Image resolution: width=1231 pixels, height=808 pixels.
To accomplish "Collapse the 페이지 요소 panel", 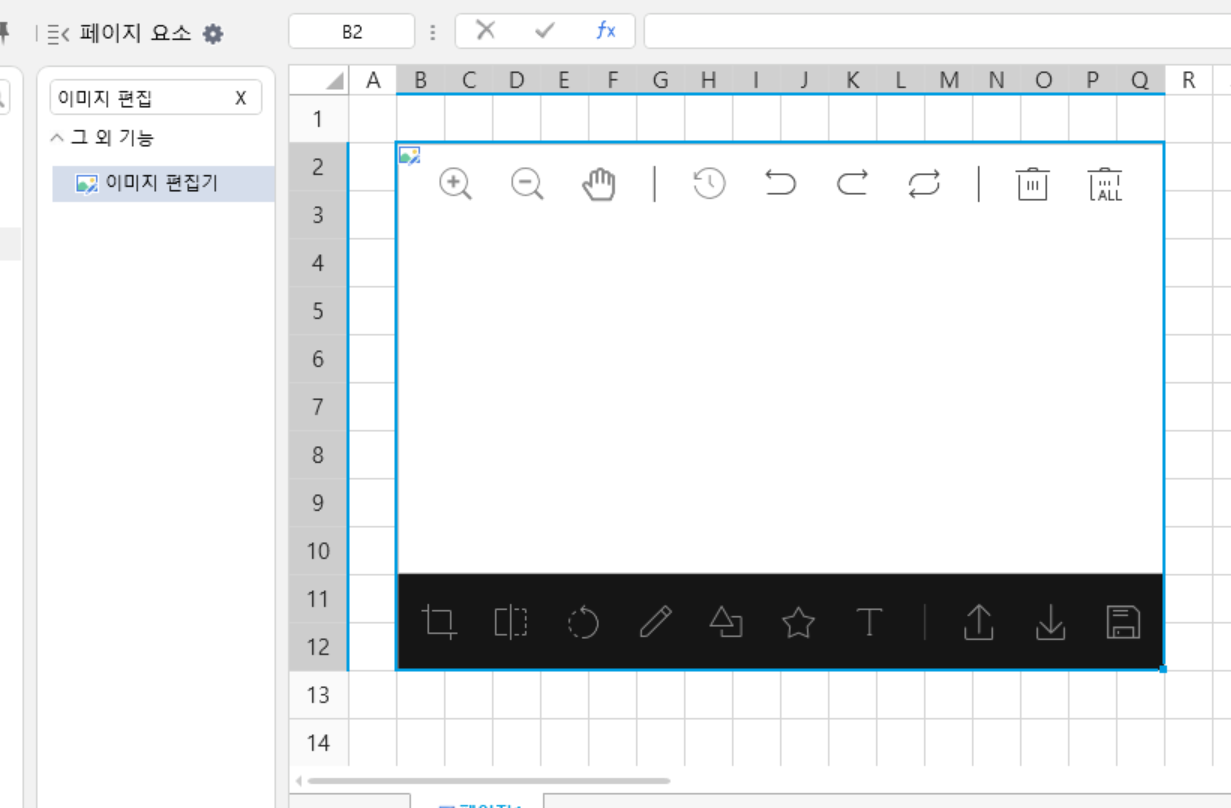I will click(58, 34).
